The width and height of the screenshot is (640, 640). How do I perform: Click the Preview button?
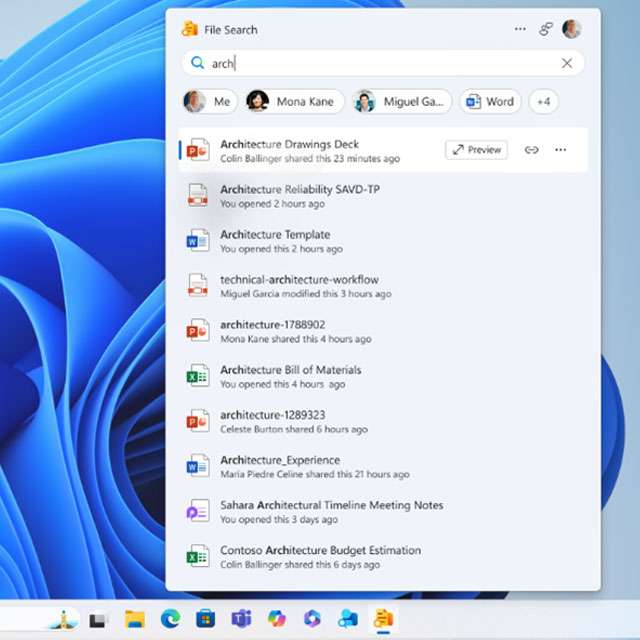[476, 150]
